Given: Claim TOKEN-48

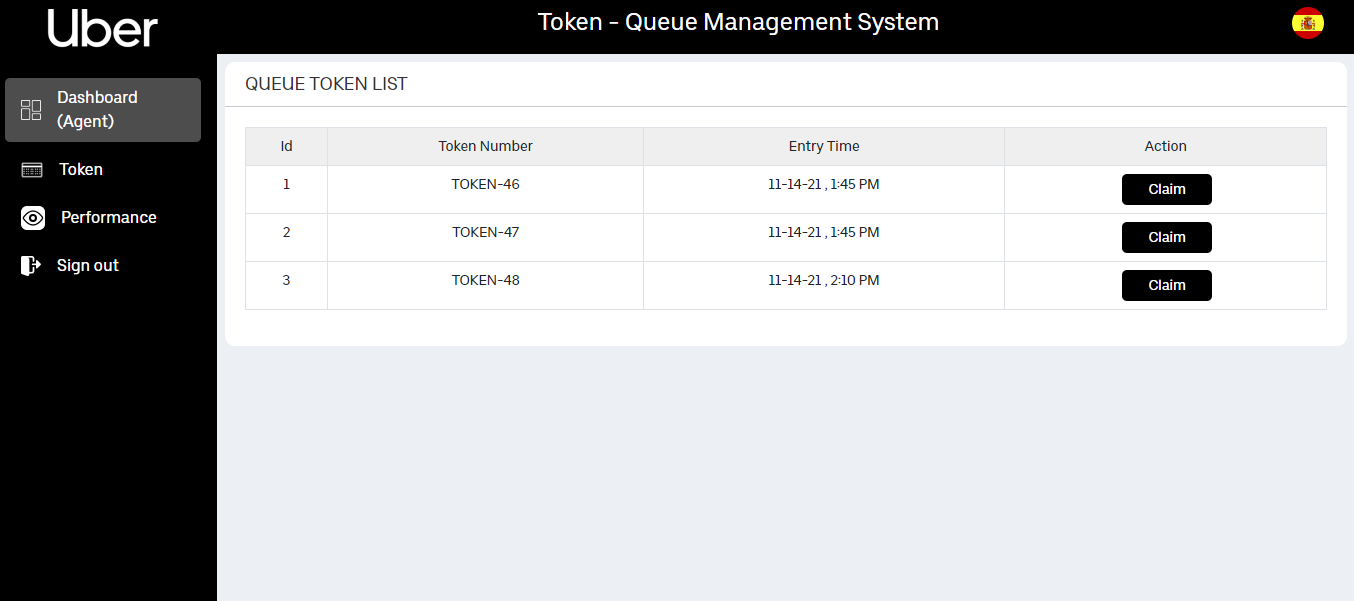Looking at the screenshot, I should tap(1166, 285).
